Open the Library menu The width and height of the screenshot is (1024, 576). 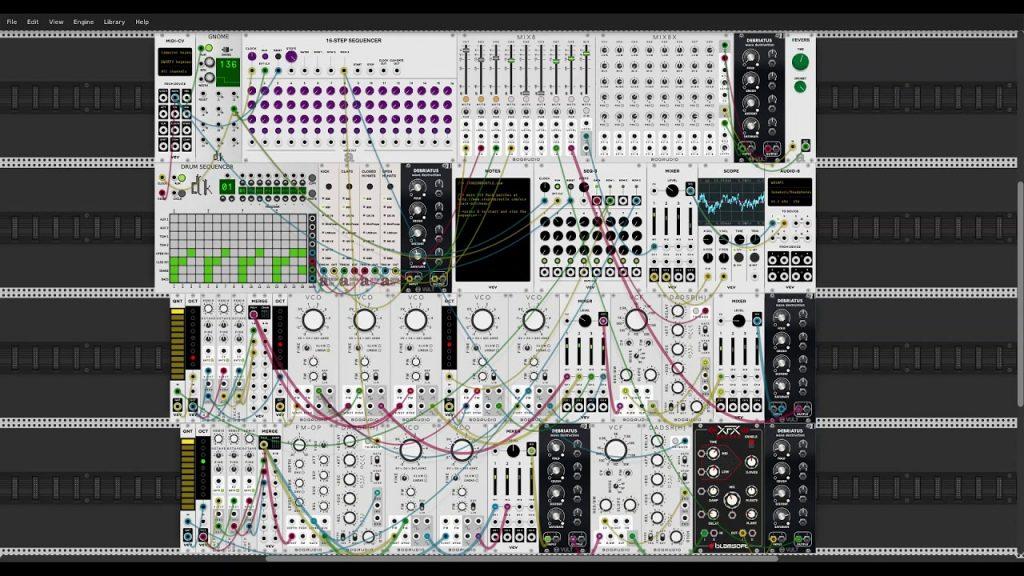pos(113,20)
